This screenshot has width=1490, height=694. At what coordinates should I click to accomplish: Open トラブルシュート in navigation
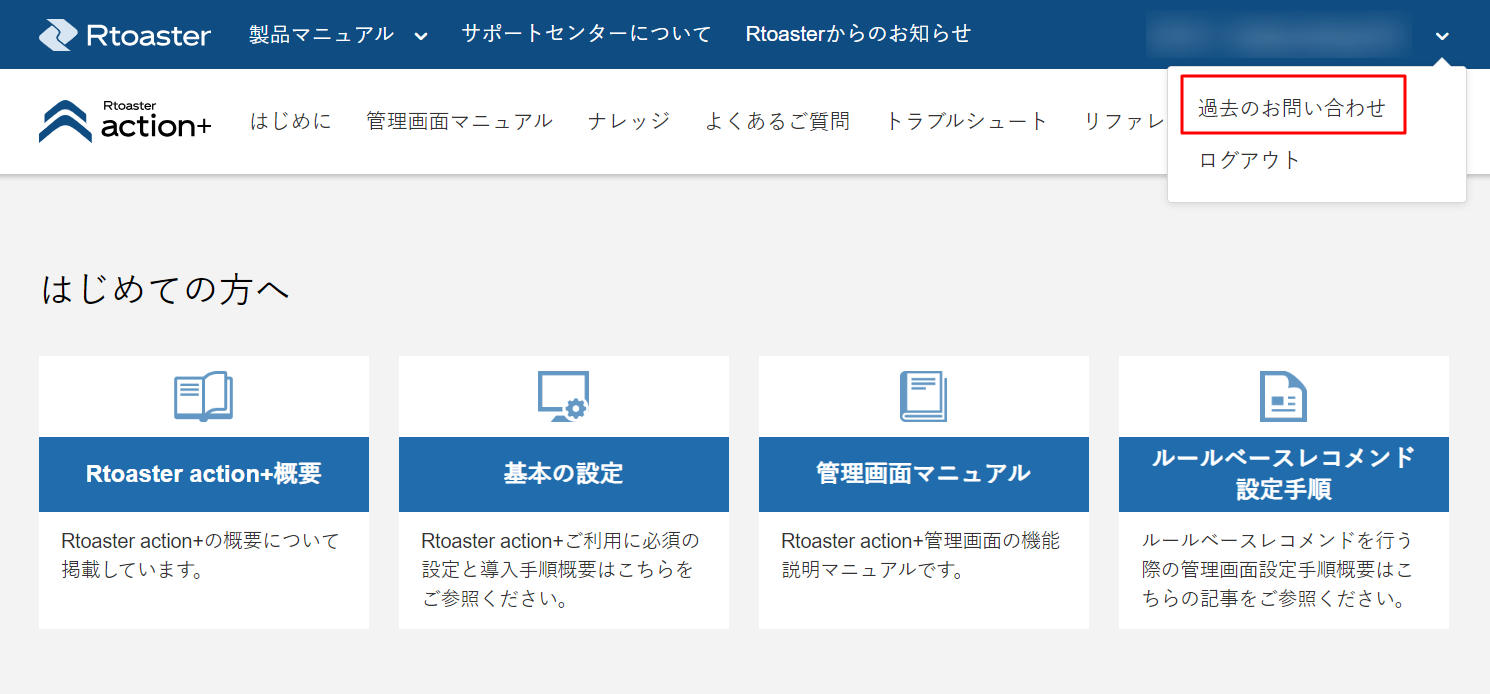(967, 122)
